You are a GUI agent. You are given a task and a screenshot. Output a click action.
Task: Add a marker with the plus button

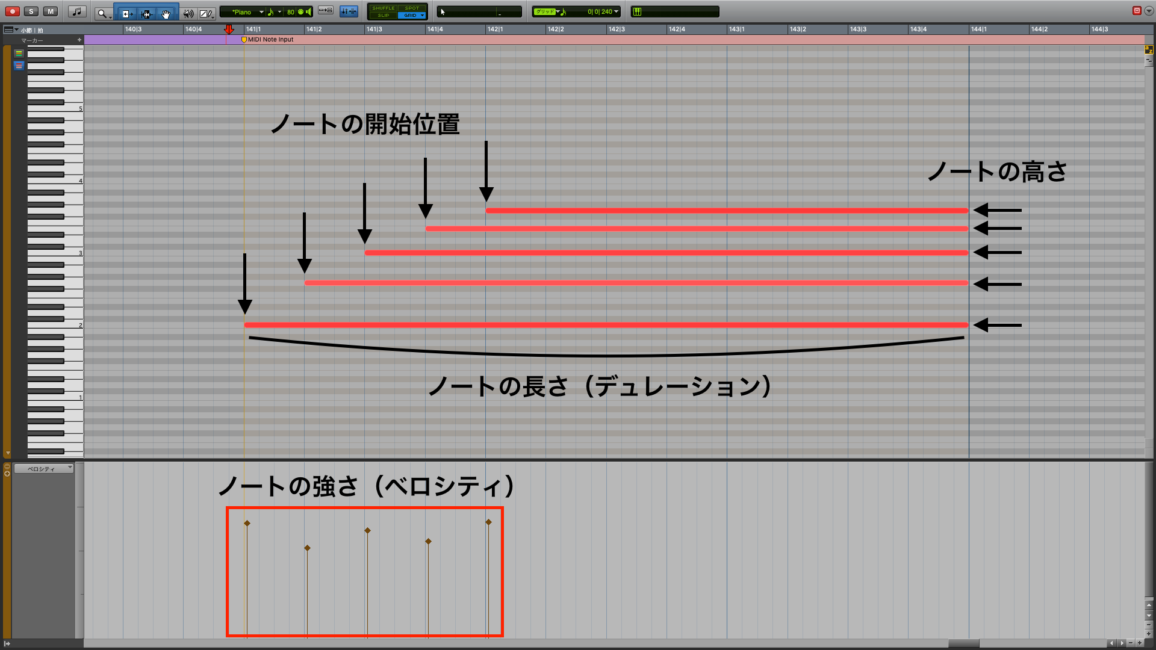coord(79,40)
